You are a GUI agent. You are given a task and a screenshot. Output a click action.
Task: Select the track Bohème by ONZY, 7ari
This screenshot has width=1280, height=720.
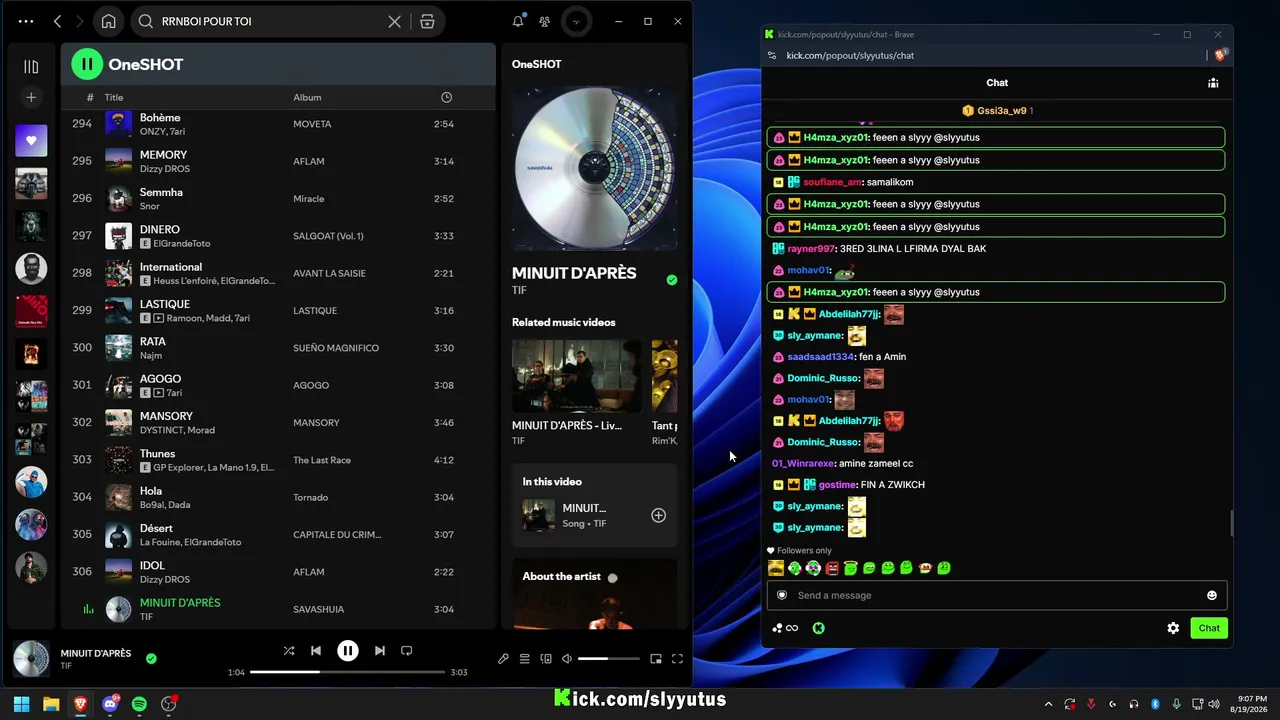pyautogui.click(x=278, y=124)
